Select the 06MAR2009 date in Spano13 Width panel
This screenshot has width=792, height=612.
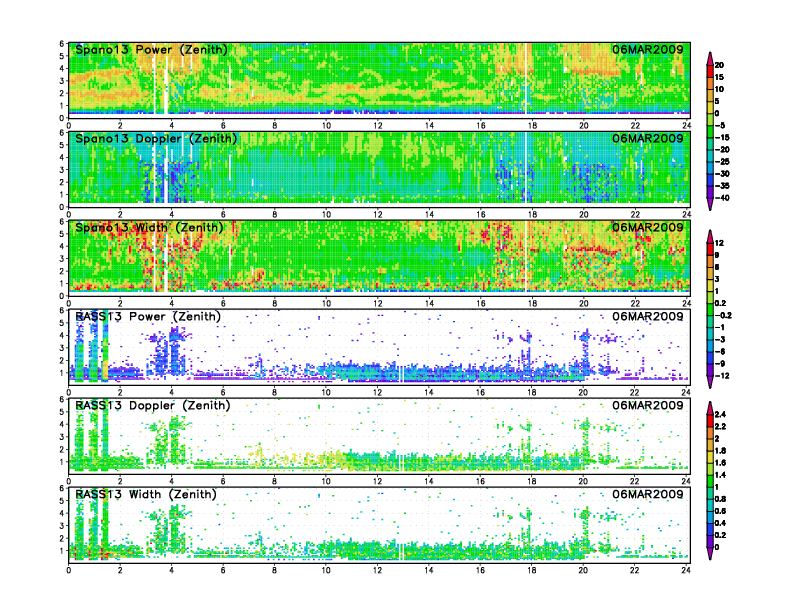coord(648,227)
